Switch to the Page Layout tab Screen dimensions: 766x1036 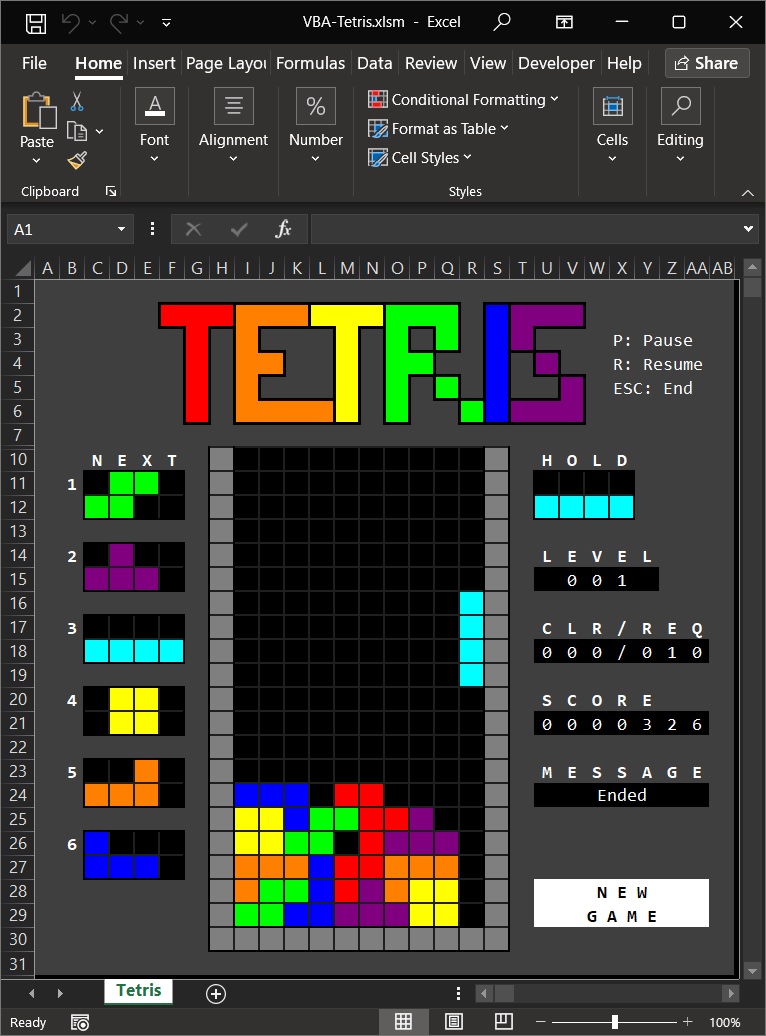[x=226, y=63]
